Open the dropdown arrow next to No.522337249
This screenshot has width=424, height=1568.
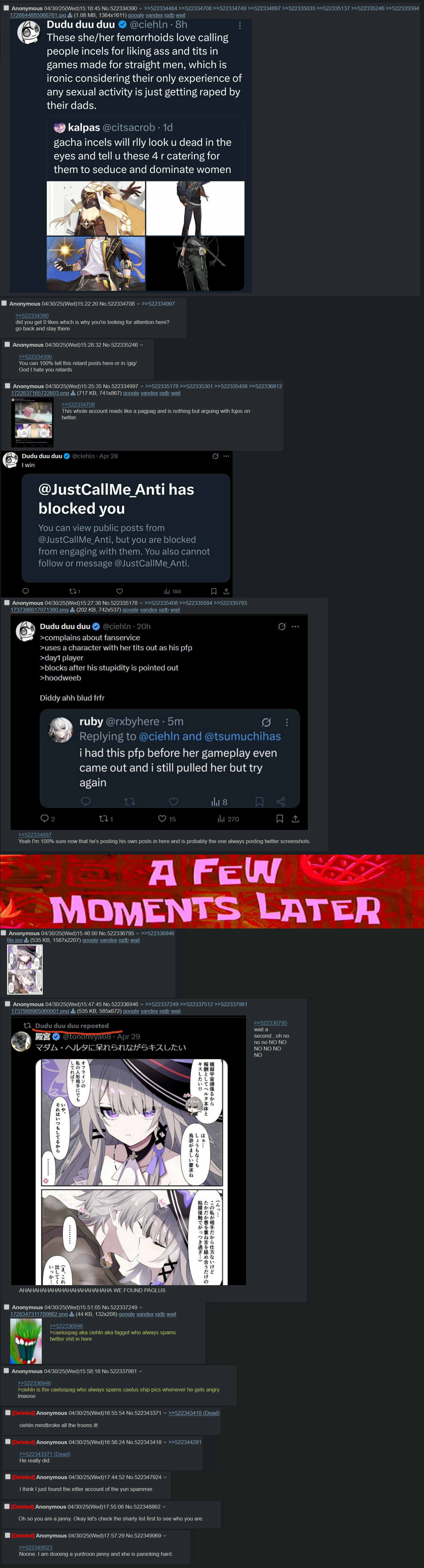pyautogui.click(x=141, y=1307)
